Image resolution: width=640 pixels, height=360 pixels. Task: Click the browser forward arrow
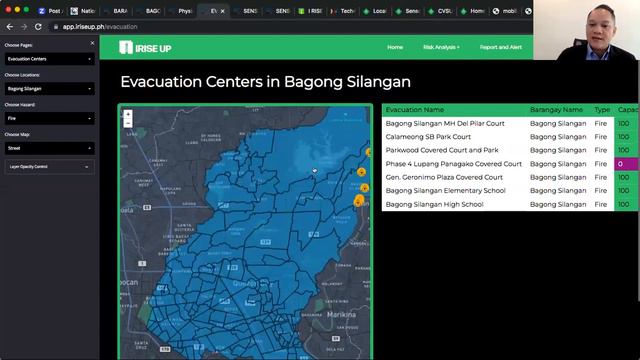click(x=24, y=27)
